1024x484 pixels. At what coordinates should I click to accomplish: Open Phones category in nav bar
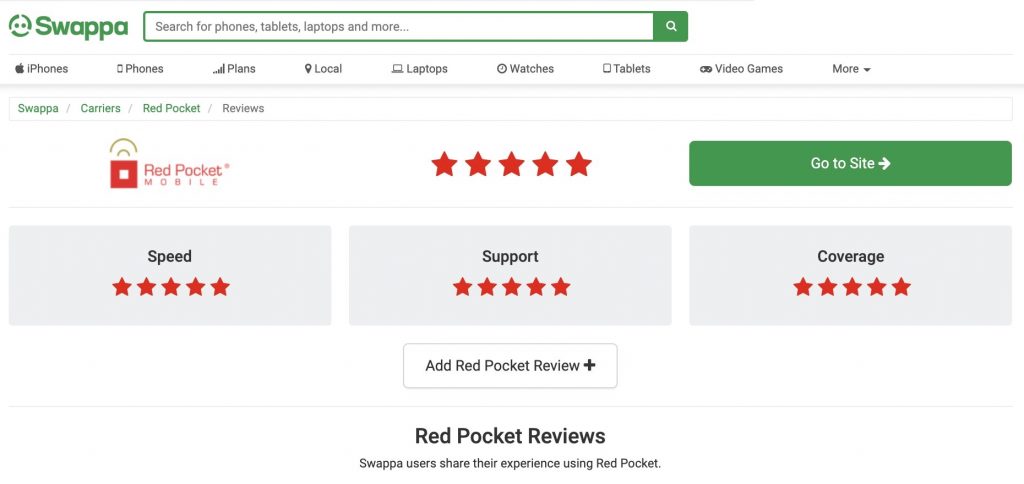[x=140, y=69]
